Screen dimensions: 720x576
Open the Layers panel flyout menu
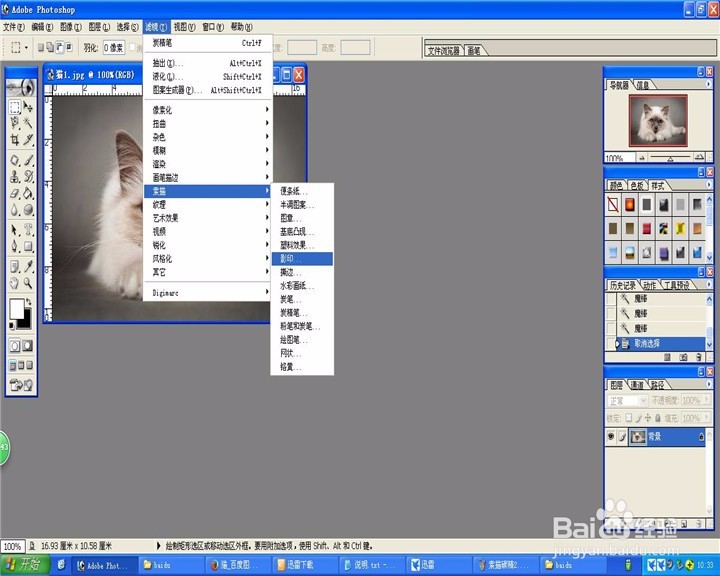709,384
